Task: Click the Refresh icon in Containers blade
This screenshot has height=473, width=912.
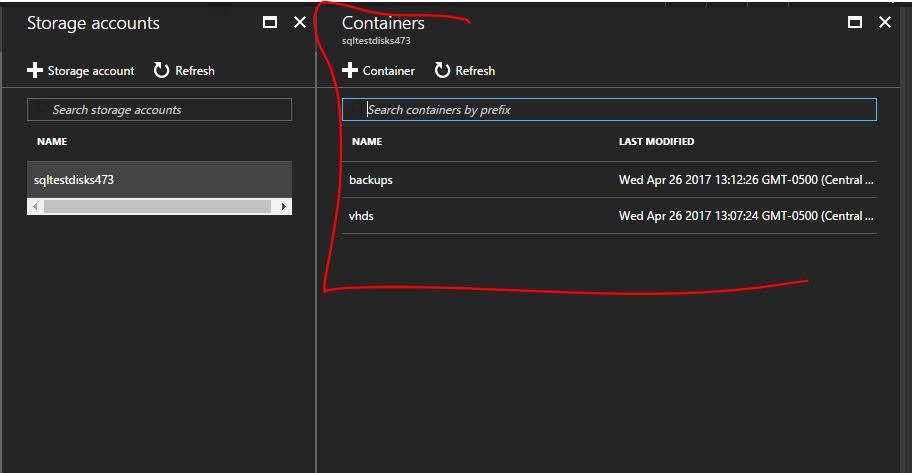Action: 442,71
